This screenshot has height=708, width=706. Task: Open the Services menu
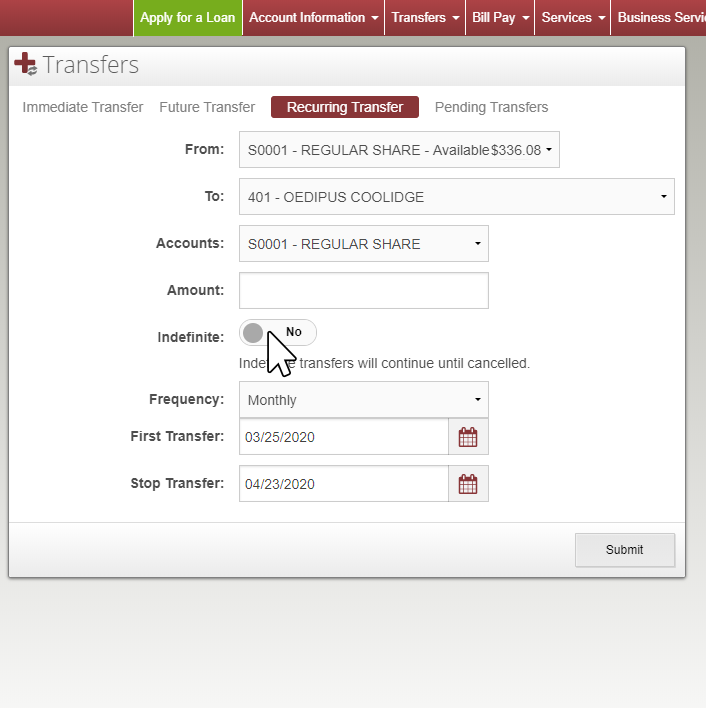tap(573, 18)
